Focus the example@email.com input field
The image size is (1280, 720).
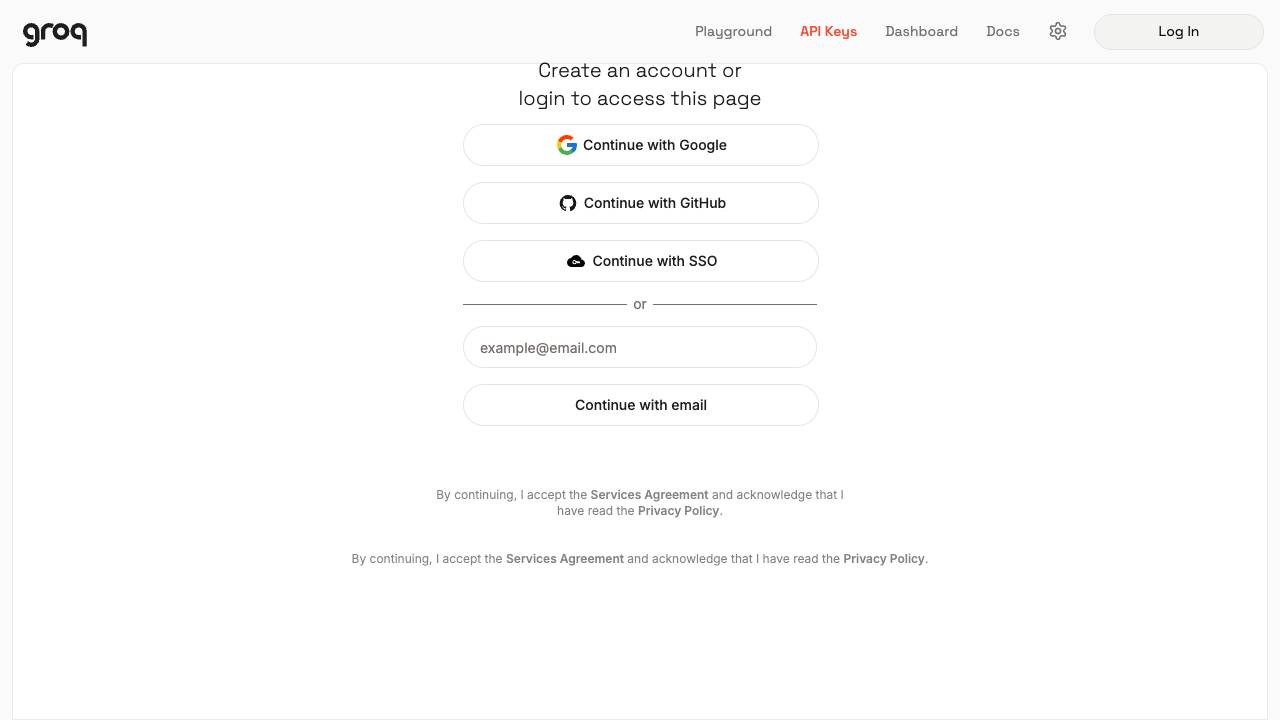[640, 347]
